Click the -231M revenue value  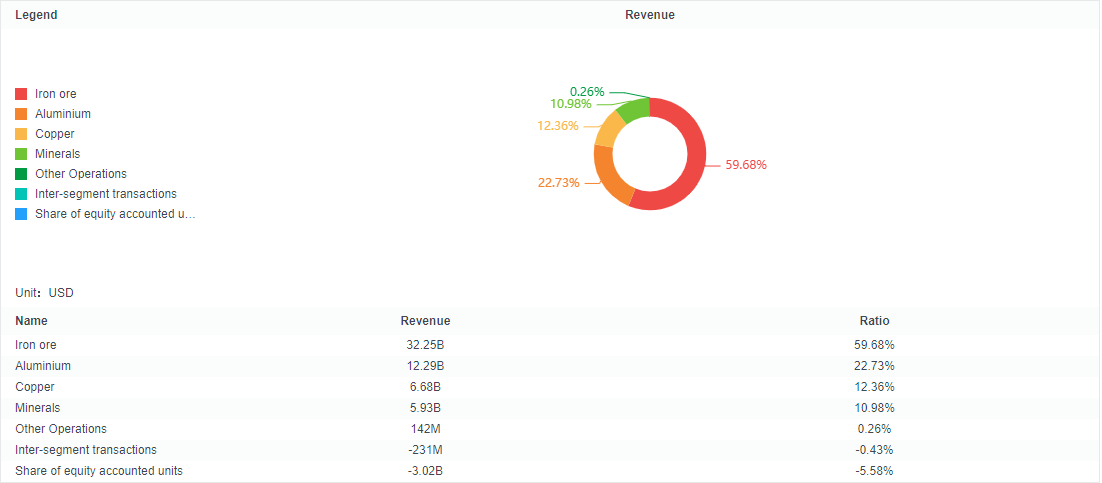click(425, 450)
